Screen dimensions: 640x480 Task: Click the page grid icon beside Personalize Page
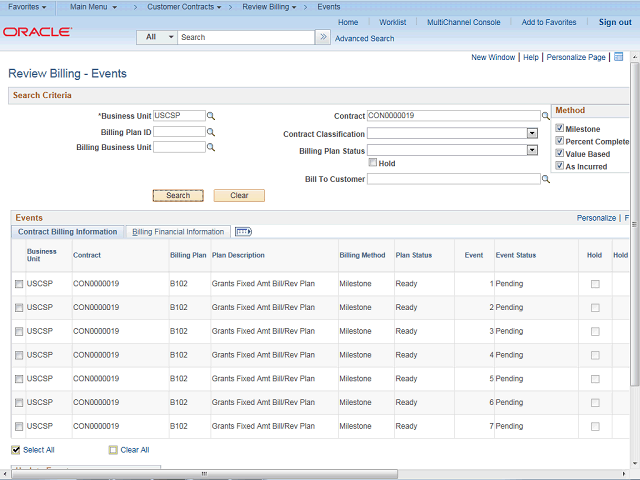(618, 57)
